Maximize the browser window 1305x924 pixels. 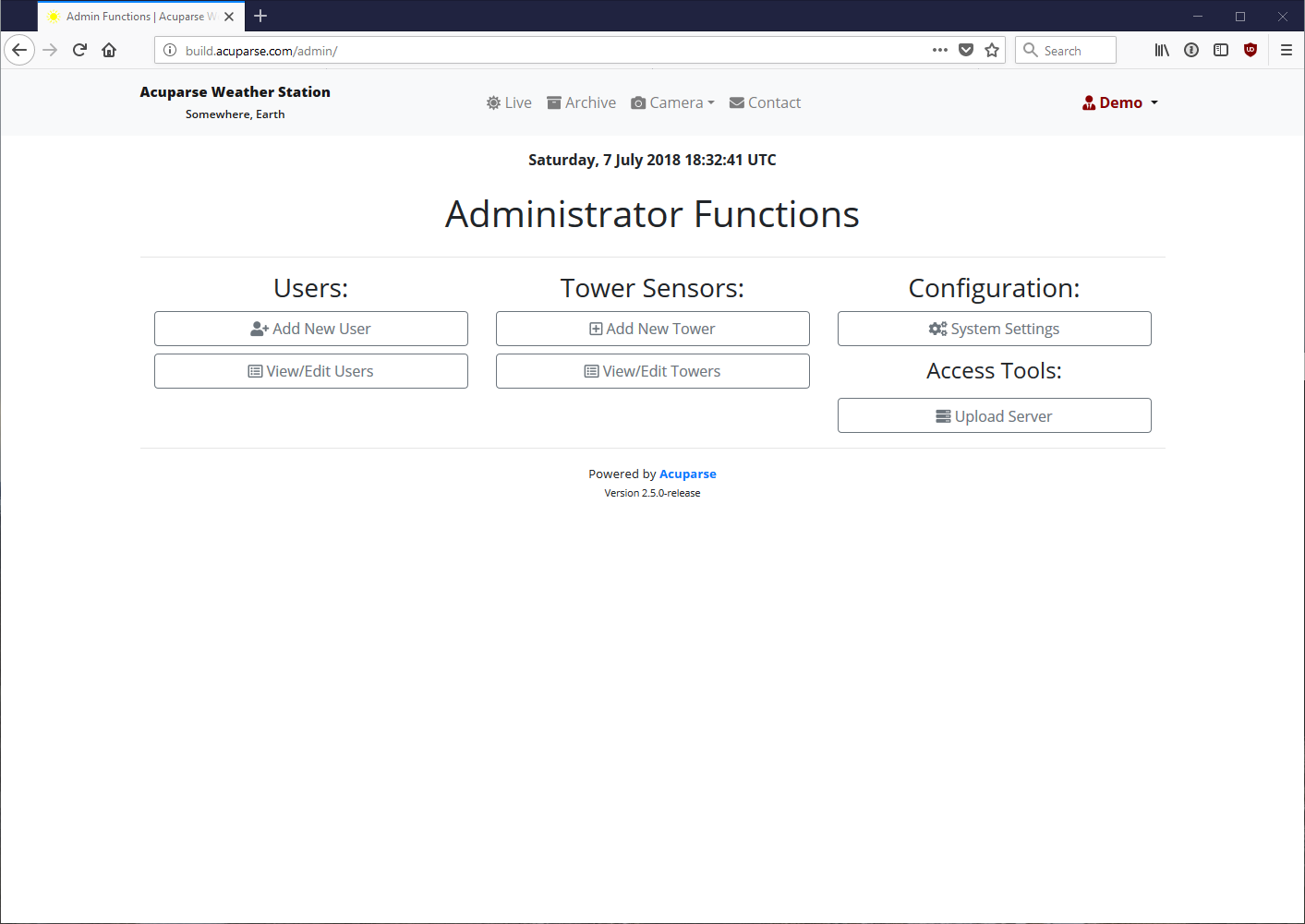click(1240, 16)
